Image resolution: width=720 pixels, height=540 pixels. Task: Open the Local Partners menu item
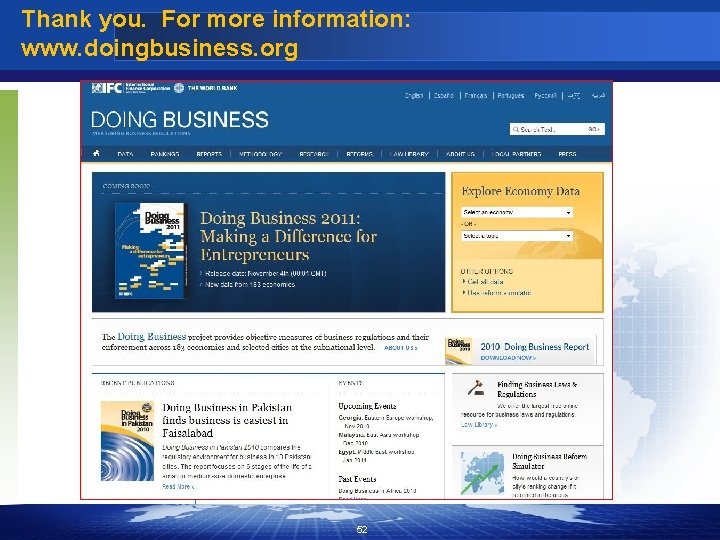pos(517,154)
